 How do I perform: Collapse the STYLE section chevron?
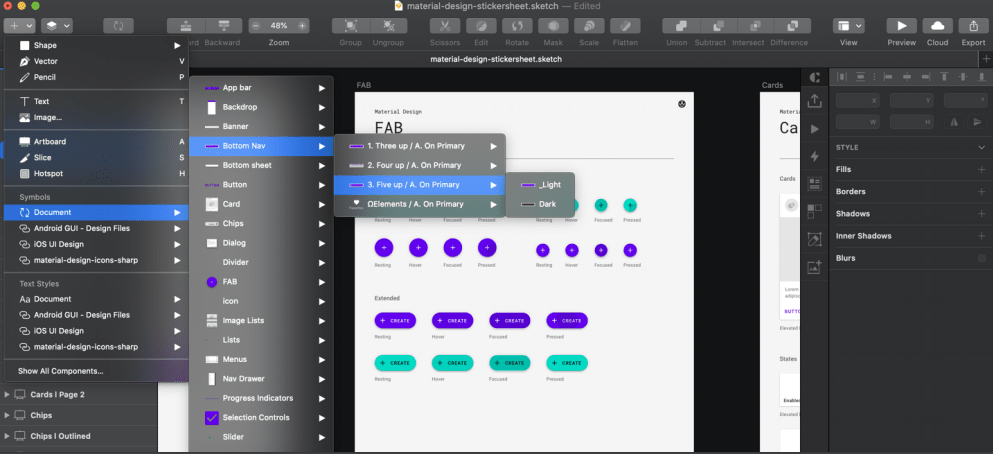click(980, 148)
